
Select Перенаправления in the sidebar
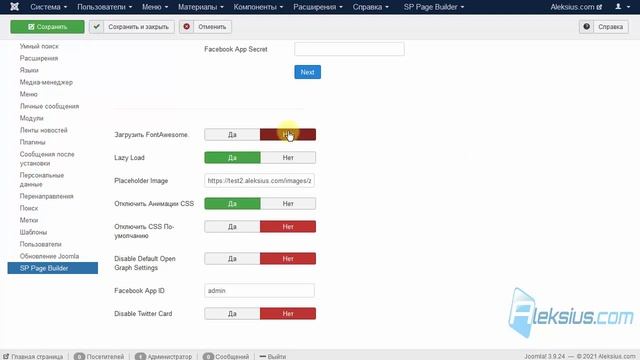pos(47,196)
